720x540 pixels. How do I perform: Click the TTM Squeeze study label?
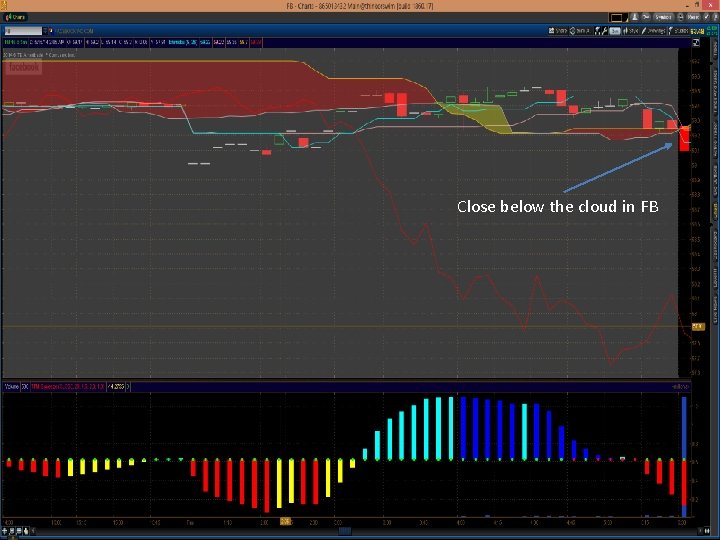click(68, 387)
